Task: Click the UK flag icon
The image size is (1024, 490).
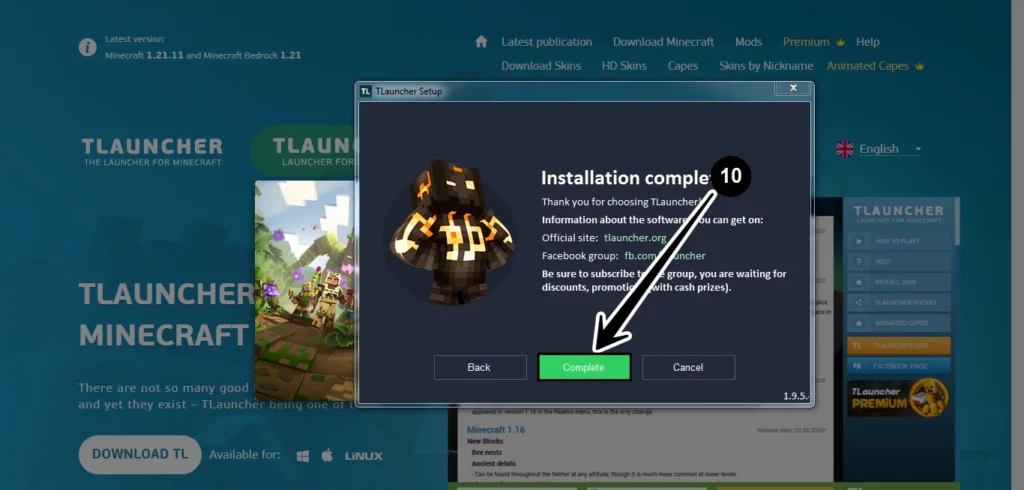Action: coord(844,149)
